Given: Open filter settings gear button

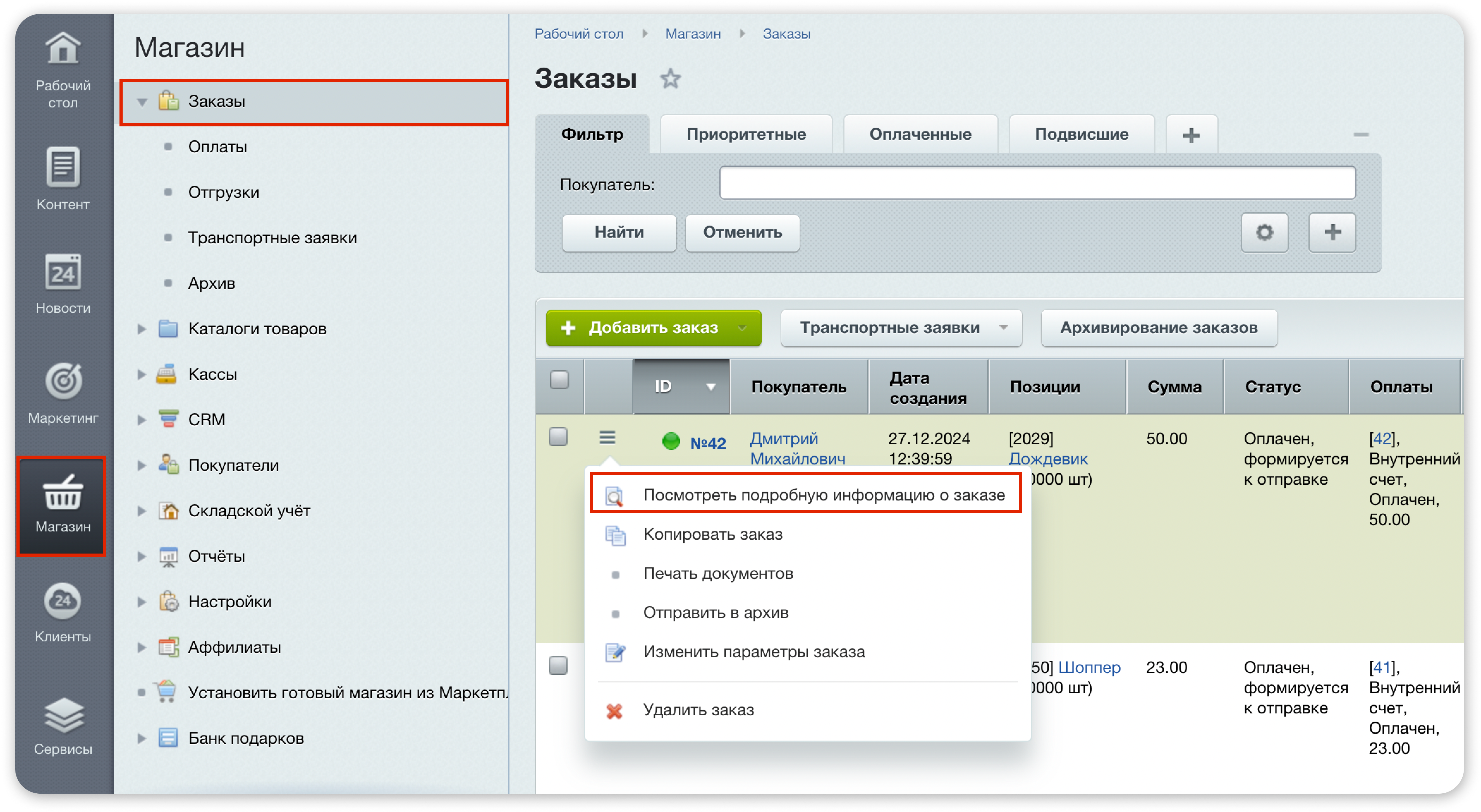Looking at the screenshot, I should tap(1264, 232).
